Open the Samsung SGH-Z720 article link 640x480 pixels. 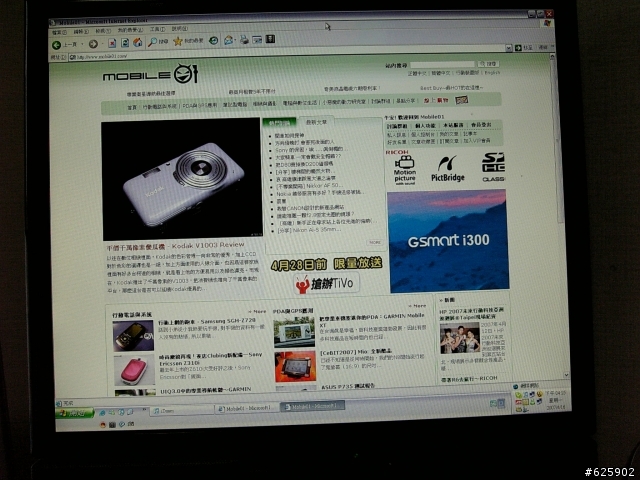point(207,321)
